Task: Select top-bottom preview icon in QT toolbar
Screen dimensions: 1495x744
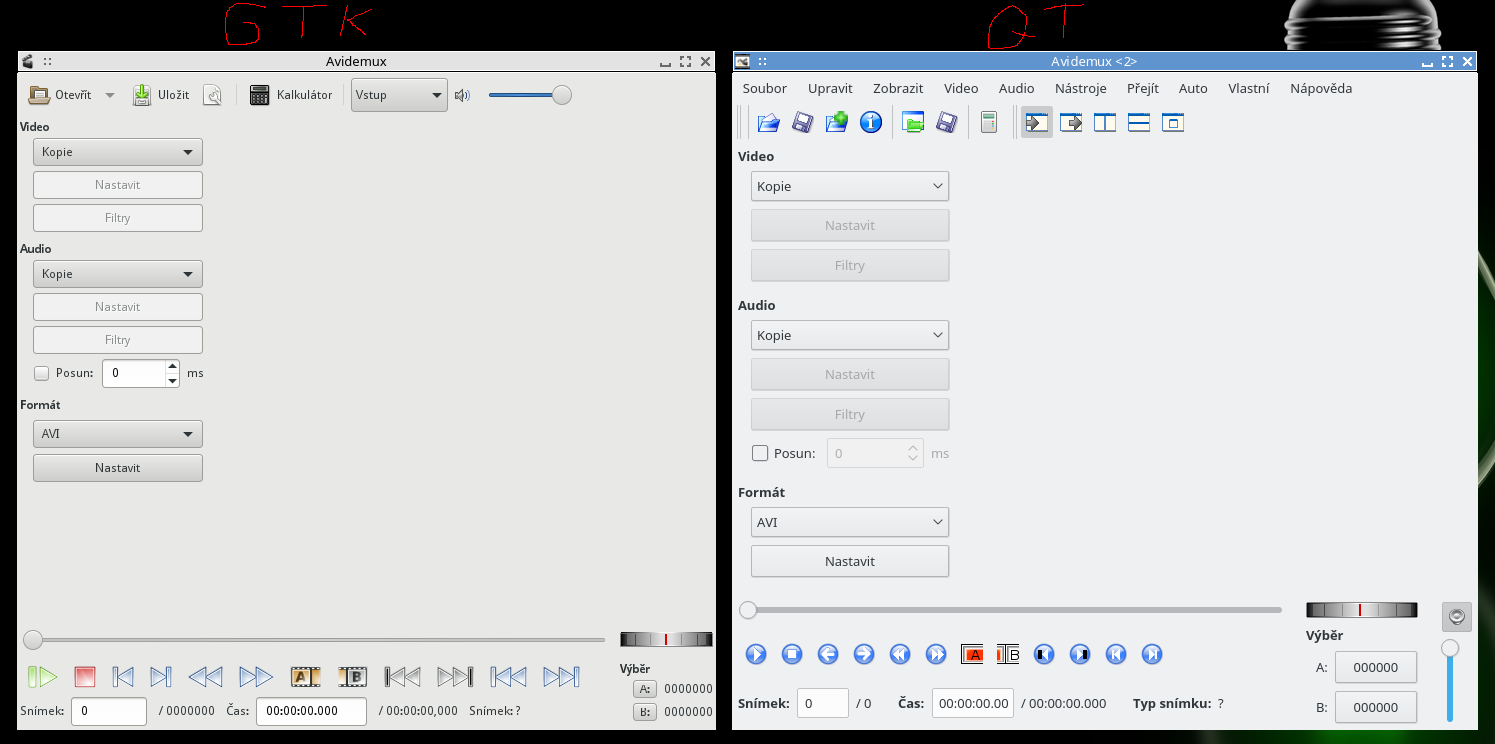Action: [1139, 123]
